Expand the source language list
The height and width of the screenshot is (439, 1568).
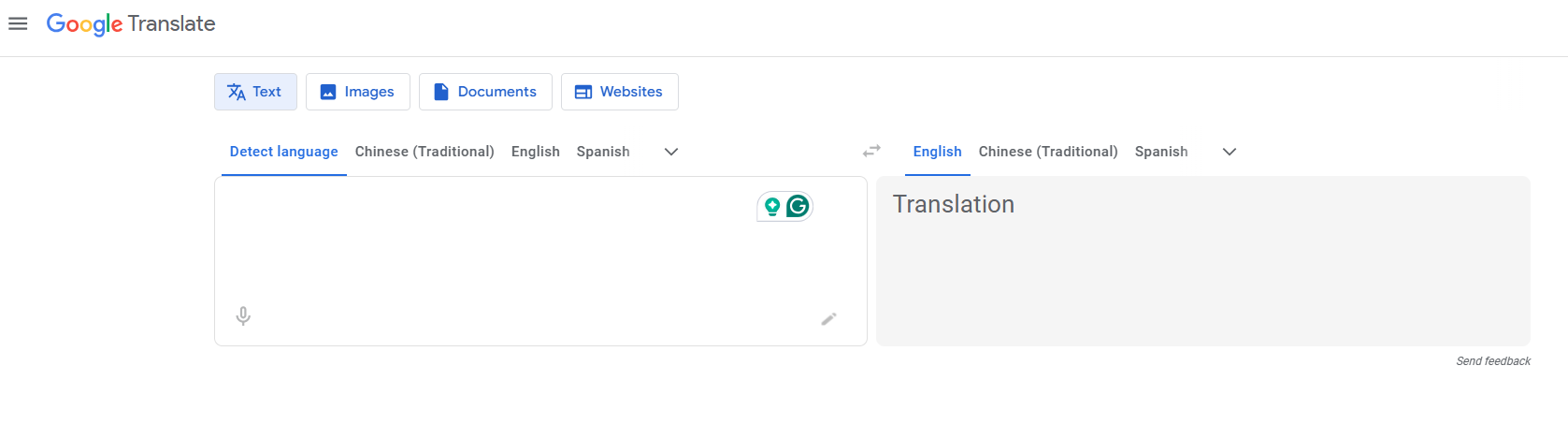(x=670, y=152)
